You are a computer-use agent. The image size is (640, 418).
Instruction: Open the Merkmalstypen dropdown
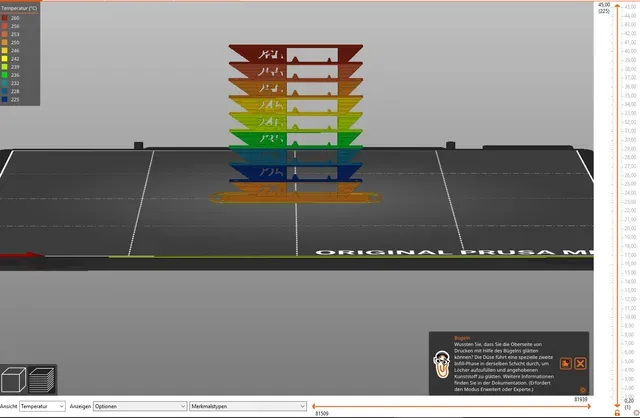tap(248, 406)
